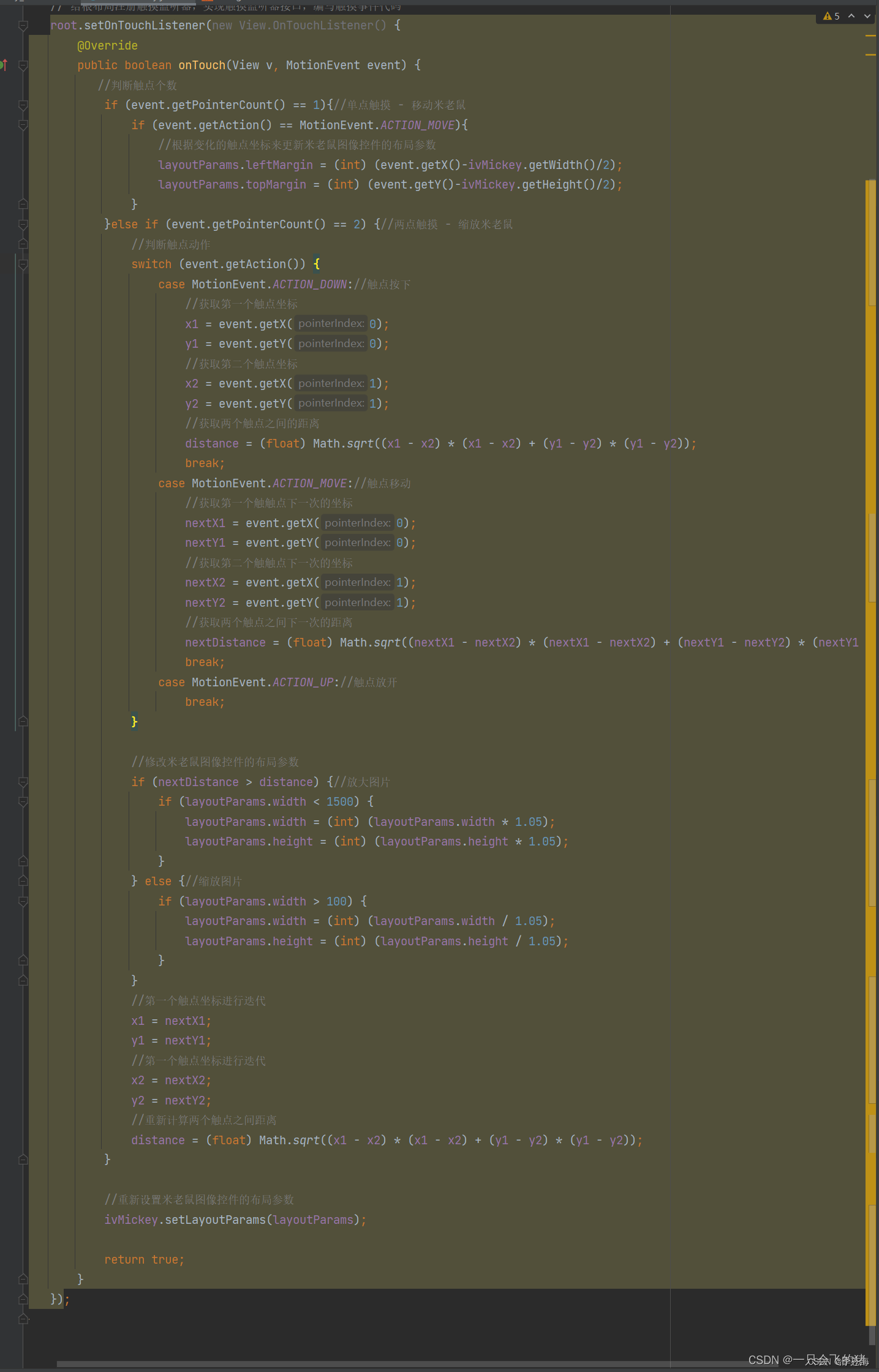
Task: Click ACTION_DOWN in the first case statement
Action: pyautogui.click(x=310, y=284)
